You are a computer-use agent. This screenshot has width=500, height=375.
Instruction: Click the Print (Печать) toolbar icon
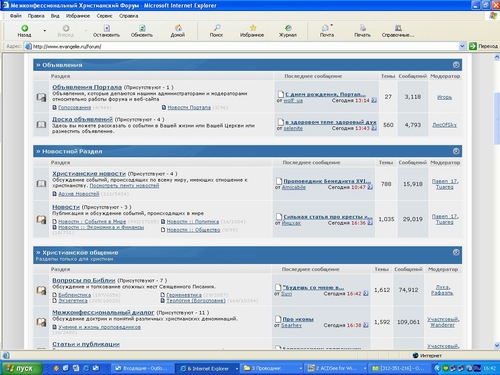(362, 28)
